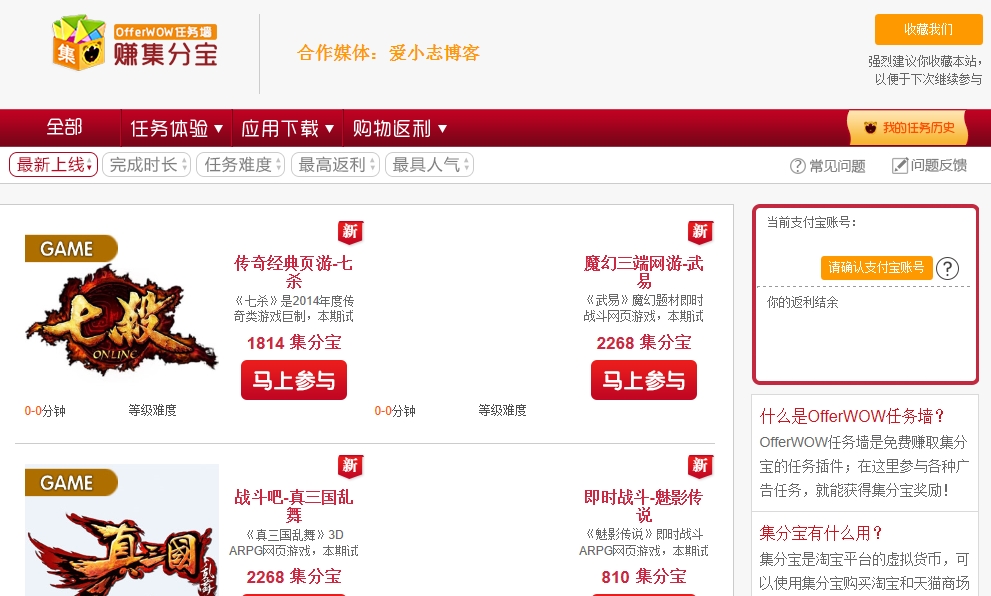Click the 新 badge above 魔幻三端网游-武易
Viewport: 991px width, 596px height.
point(700,232)
